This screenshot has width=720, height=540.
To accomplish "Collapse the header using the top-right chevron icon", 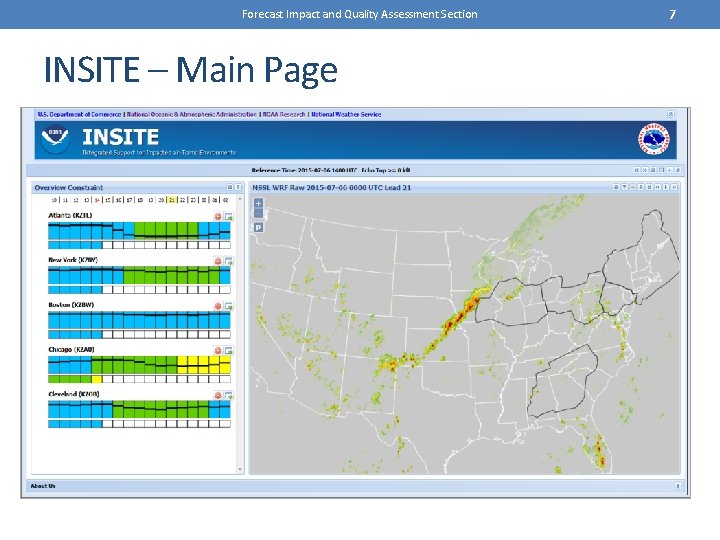I will pyautogui.click(x=671, y=114).
